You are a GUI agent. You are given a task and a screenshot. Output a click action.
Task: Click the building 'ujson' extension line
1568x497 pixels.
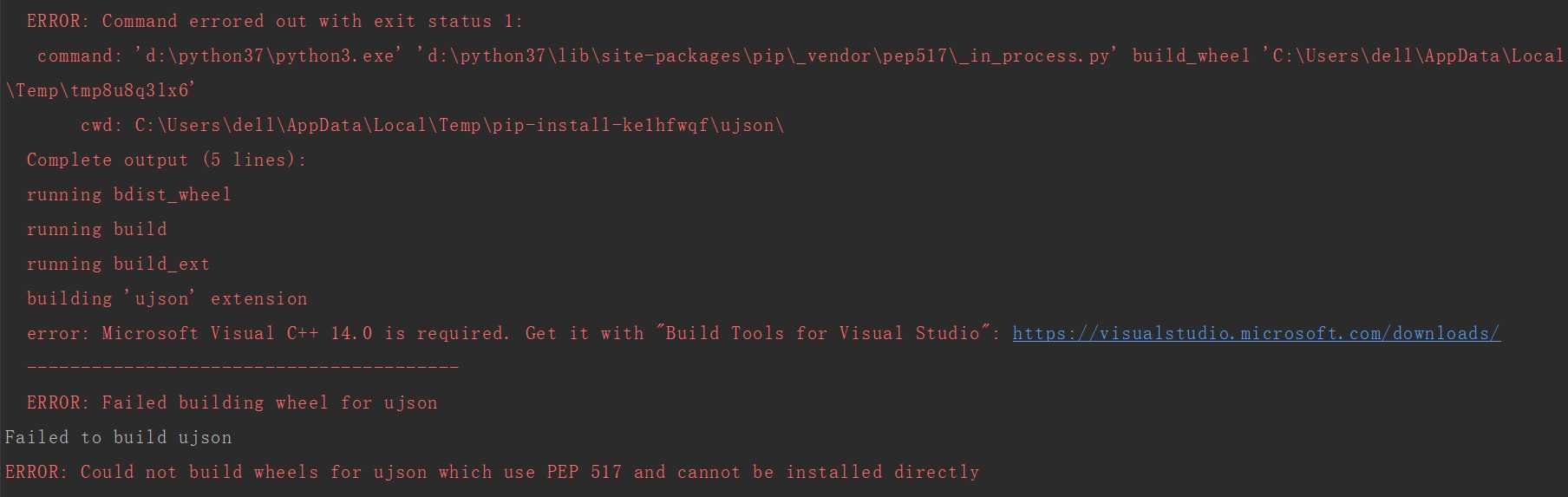pyautogui.click(x=167, y=299)
